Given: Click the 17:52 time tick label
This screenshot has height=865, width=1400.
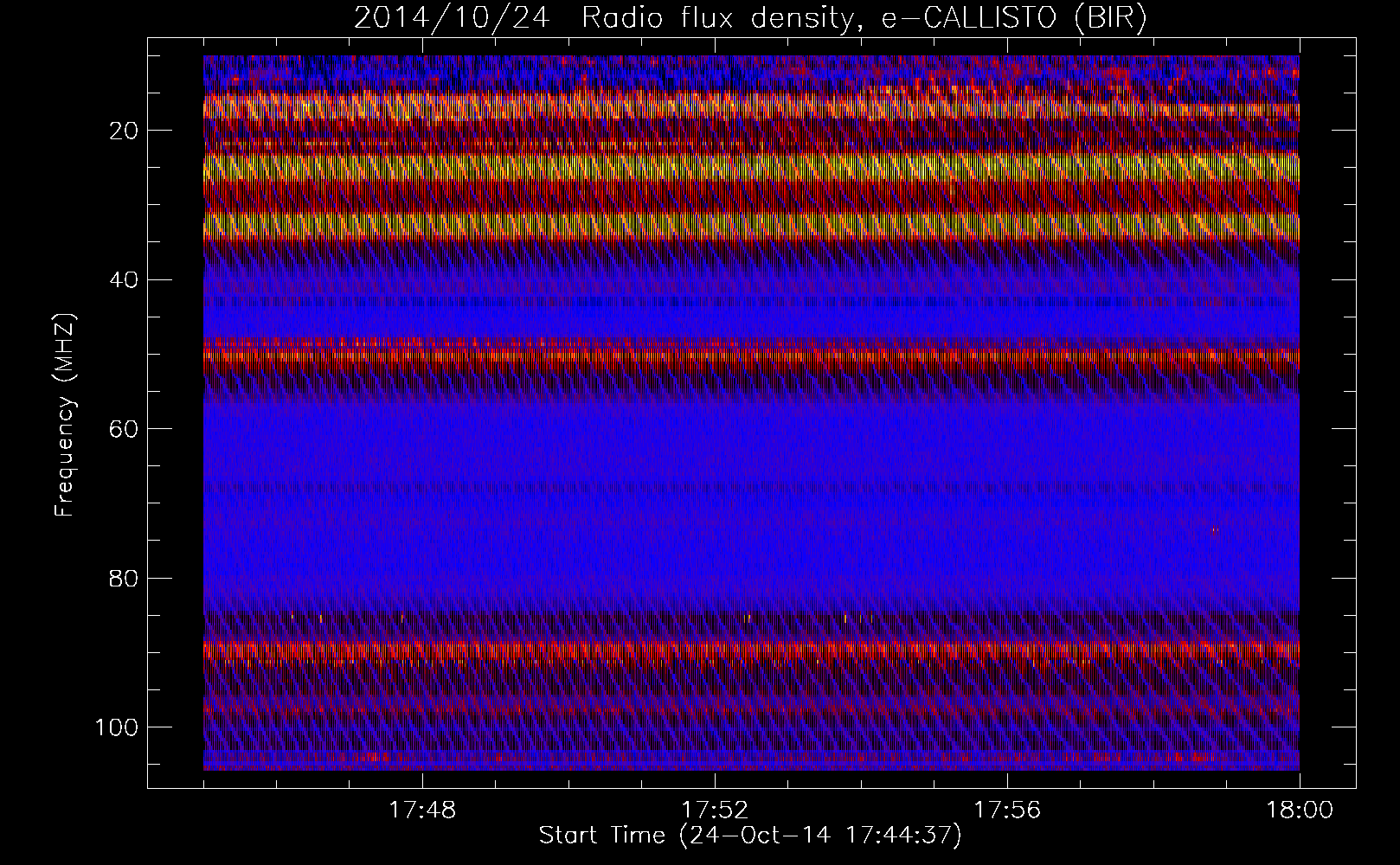Looking at the screenshot, I should click(x=715, y=811).
